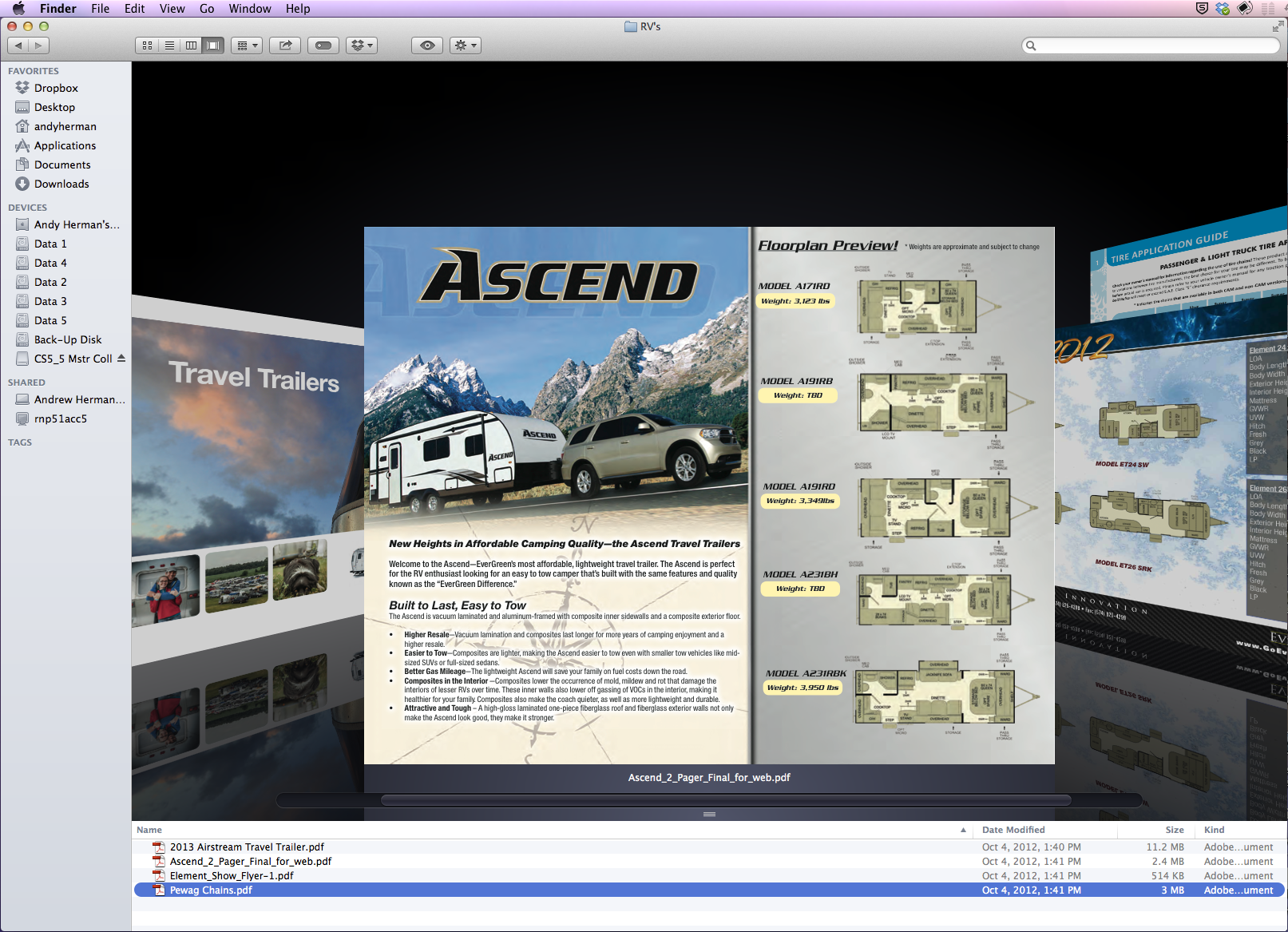Viewport: 1288px width, 932px height.
Task: Toggle Quick Look with the eye button
Action: tap(427, 46)
